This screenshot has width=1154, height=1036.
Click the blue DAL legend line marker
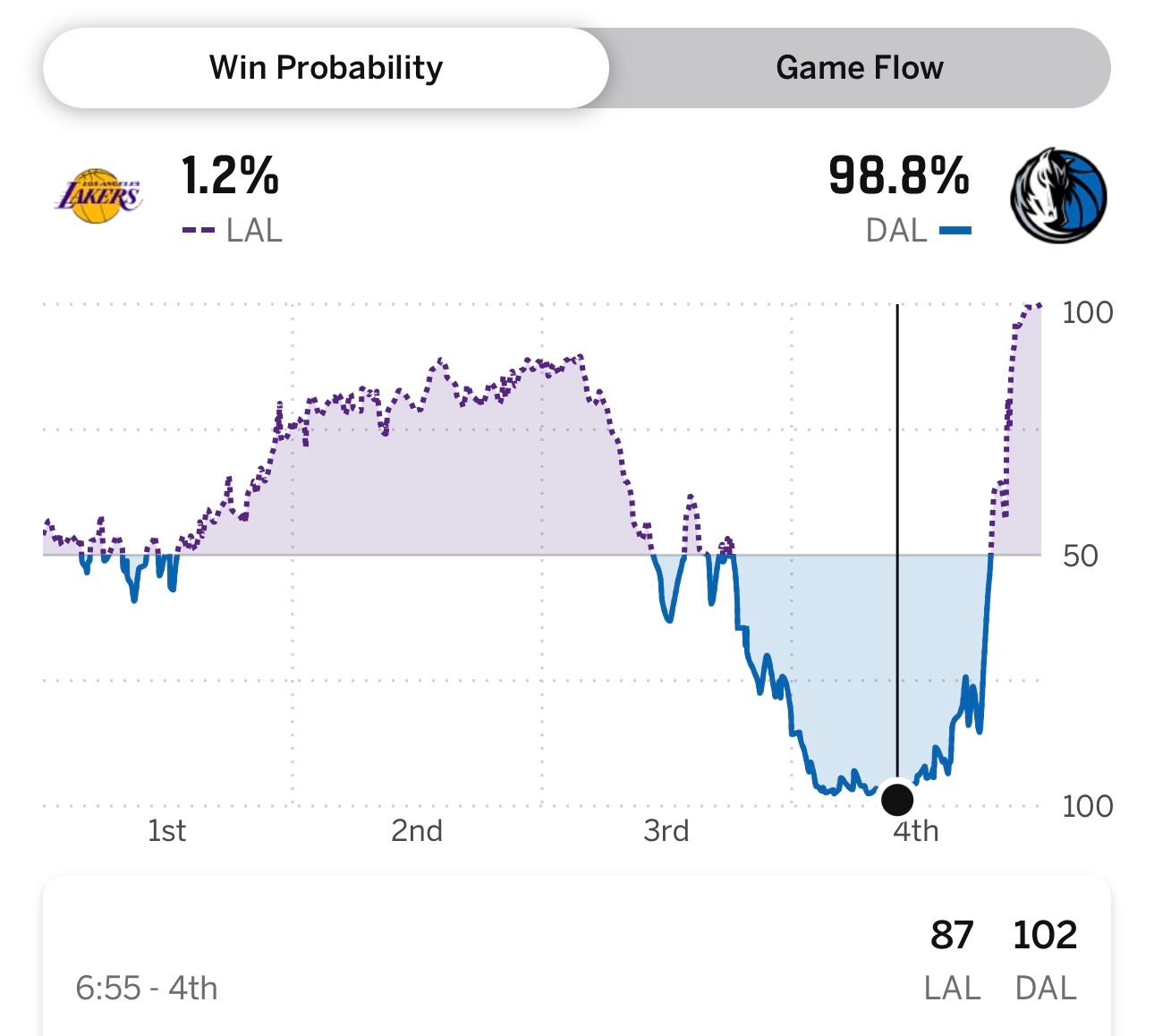(x=955, y=231)
